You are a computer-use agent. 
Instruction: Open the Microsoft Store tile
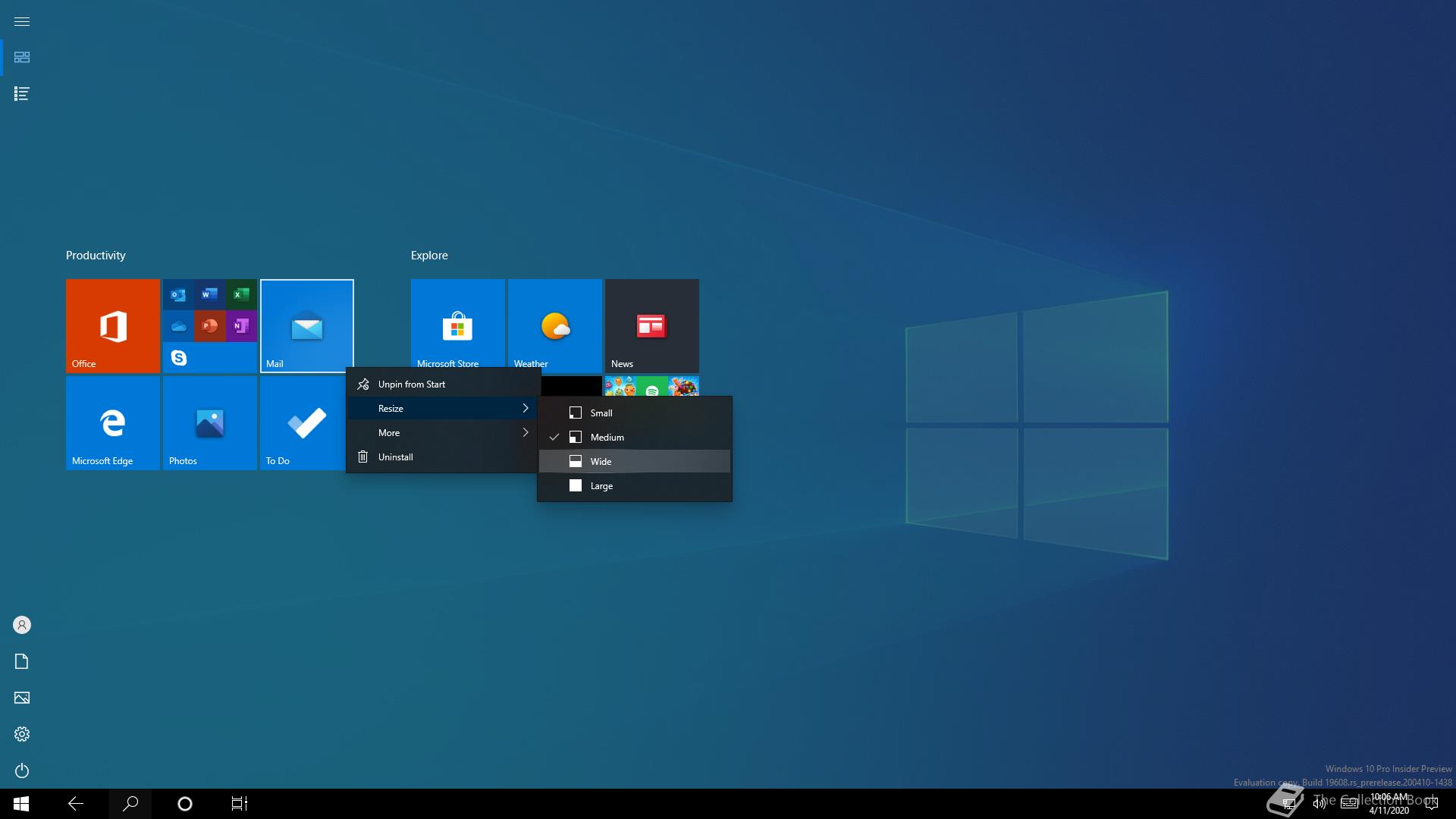pyautogui.click(x=458, y=324)
